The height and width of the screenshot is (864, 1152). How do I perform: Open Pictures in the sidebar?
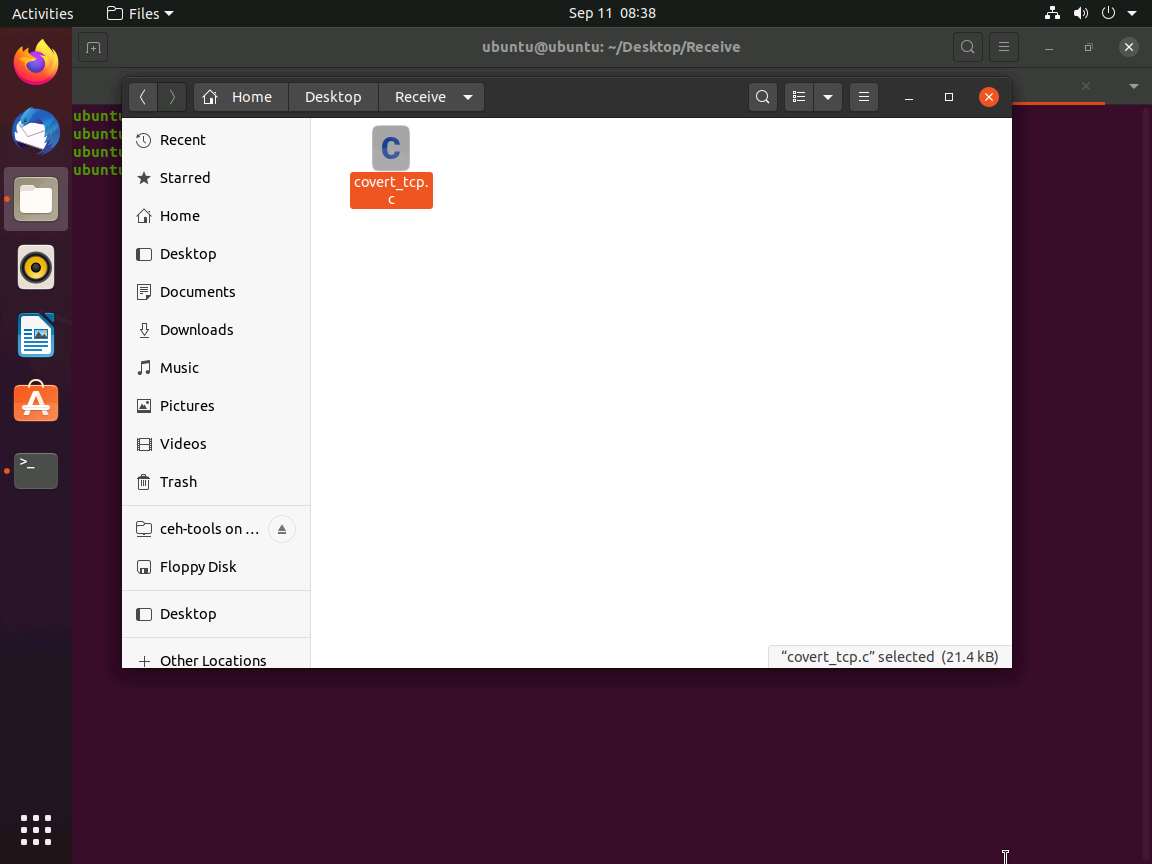coord(216,406)
